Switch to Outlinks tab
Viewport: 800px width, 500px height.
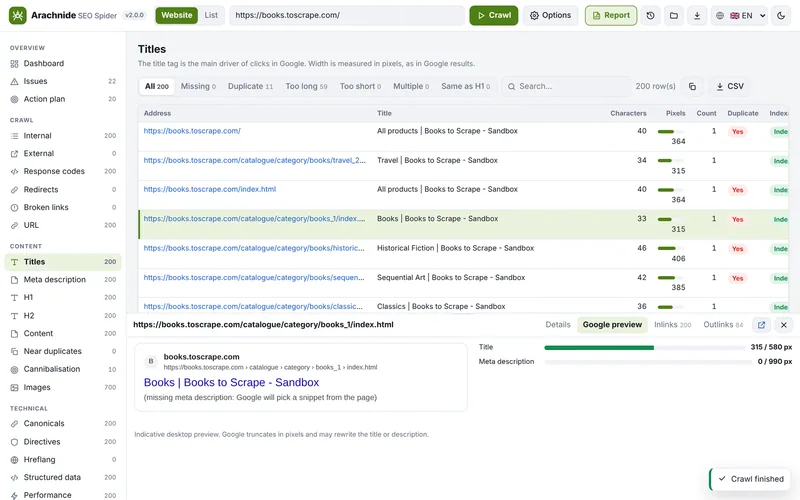723,324
